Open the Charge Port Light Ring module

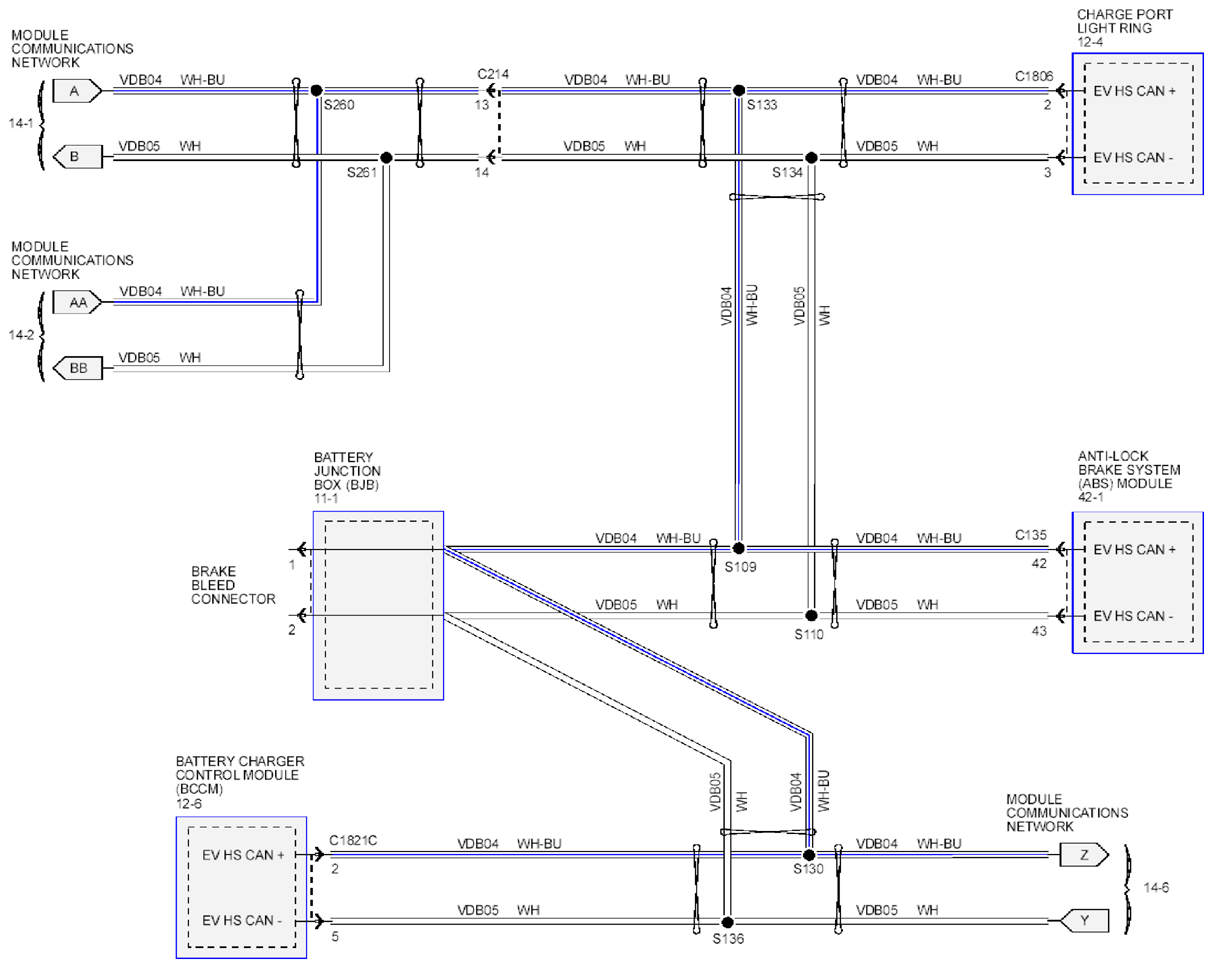point(1137,124)
